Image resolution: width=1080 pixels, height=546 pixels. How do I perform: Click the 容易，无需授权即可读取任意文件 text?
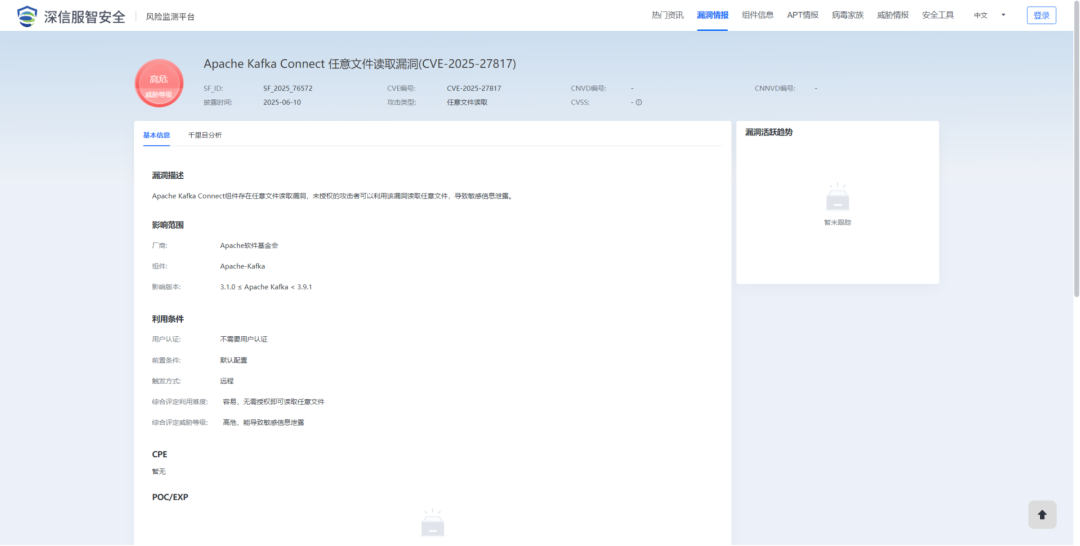[x=273, y=401]
